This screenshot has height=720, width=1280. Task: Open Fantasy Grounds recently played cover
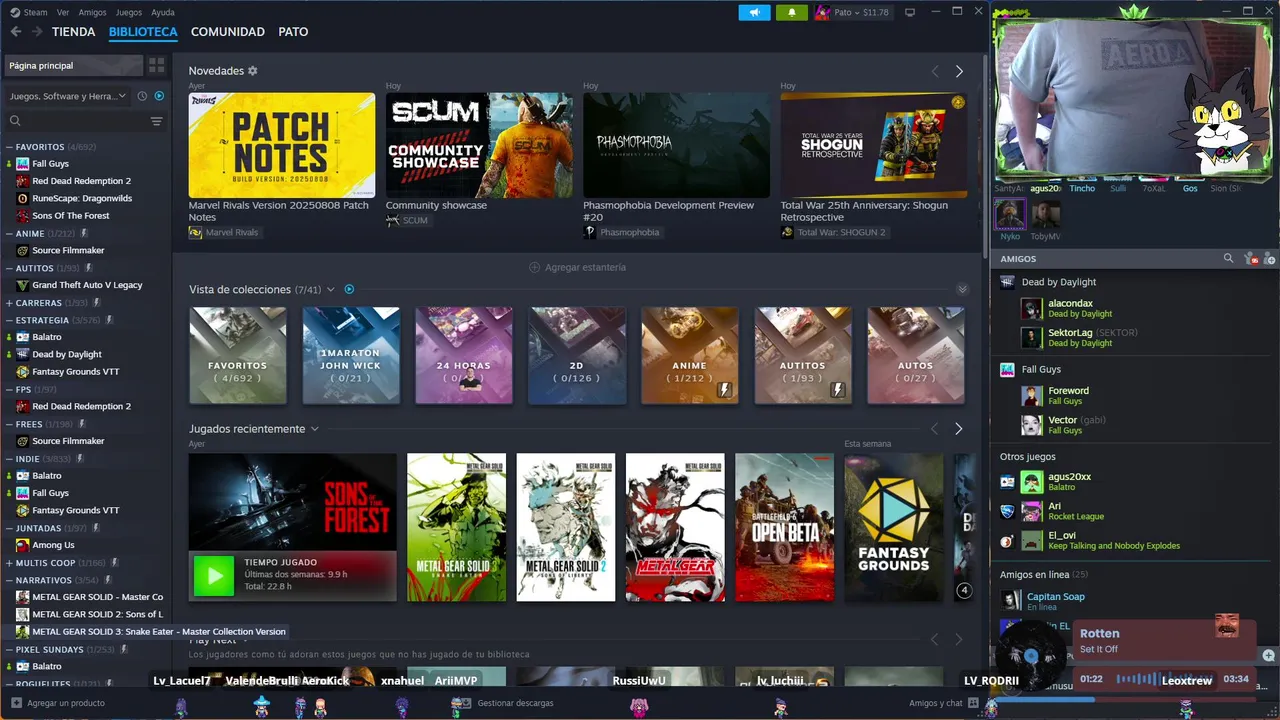tap(894, 528)
